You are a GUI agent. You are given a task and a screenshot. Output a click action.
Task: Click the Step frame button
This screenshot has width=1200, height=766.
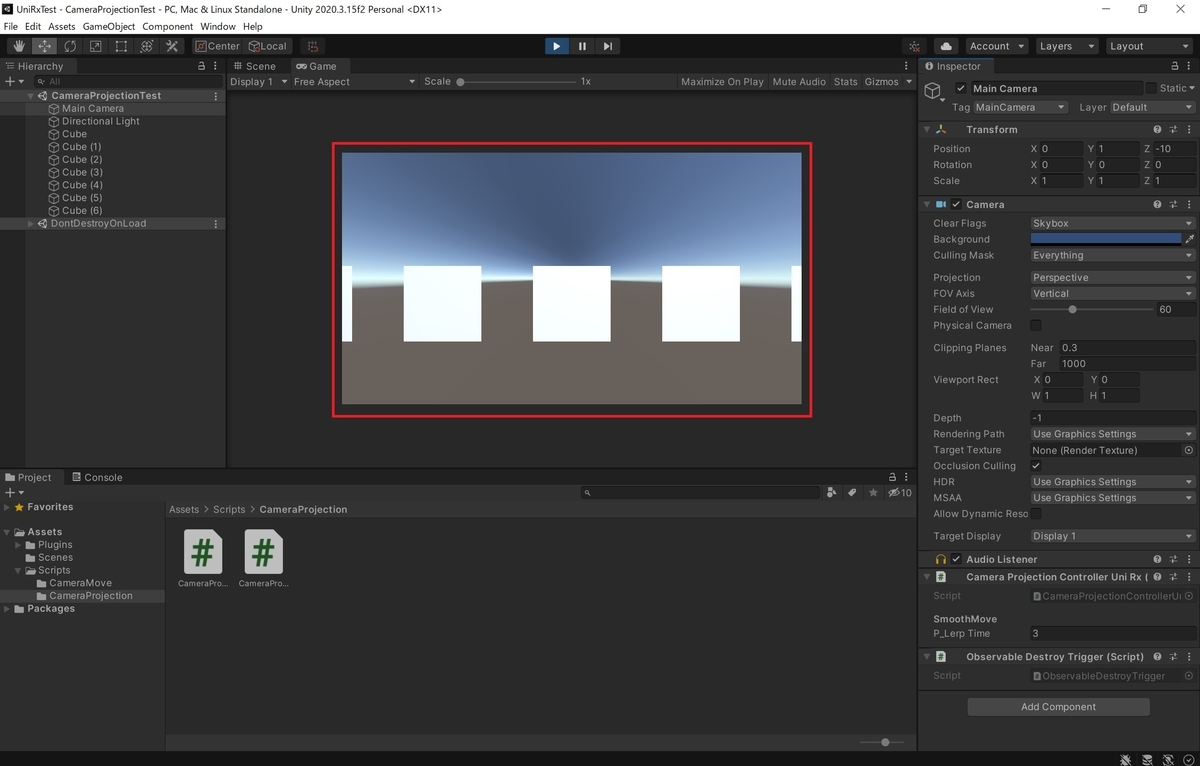(608, 46)
